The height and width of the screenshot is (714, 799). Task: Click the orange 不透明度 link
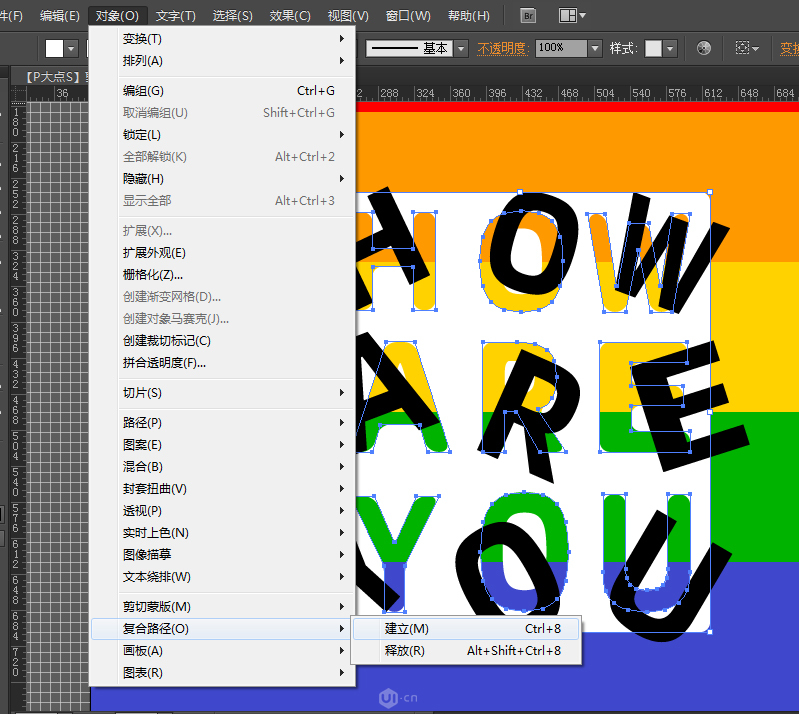pos(504,48)
